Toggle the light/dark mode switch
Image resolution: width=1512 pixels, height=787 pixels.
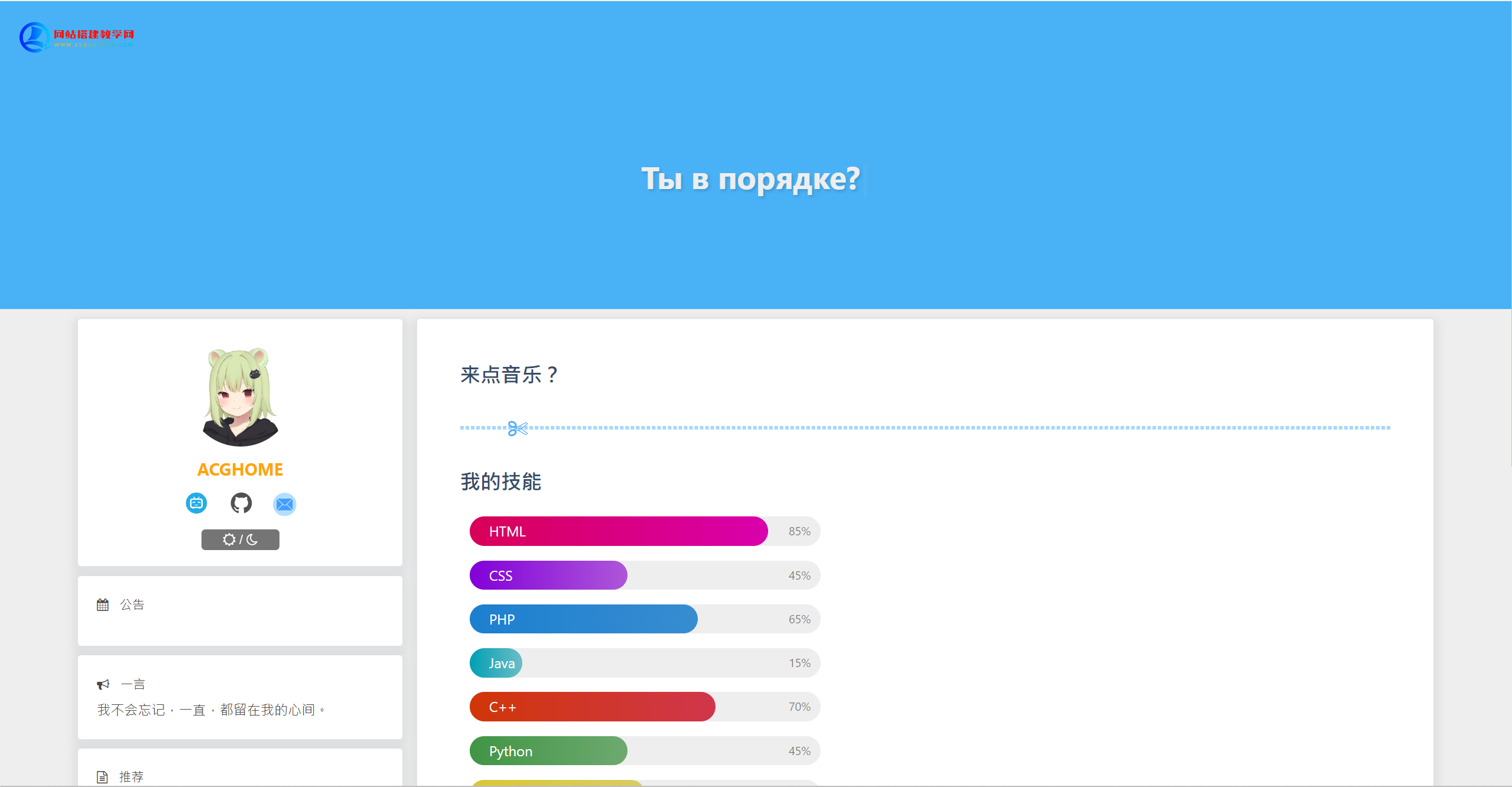240,539
